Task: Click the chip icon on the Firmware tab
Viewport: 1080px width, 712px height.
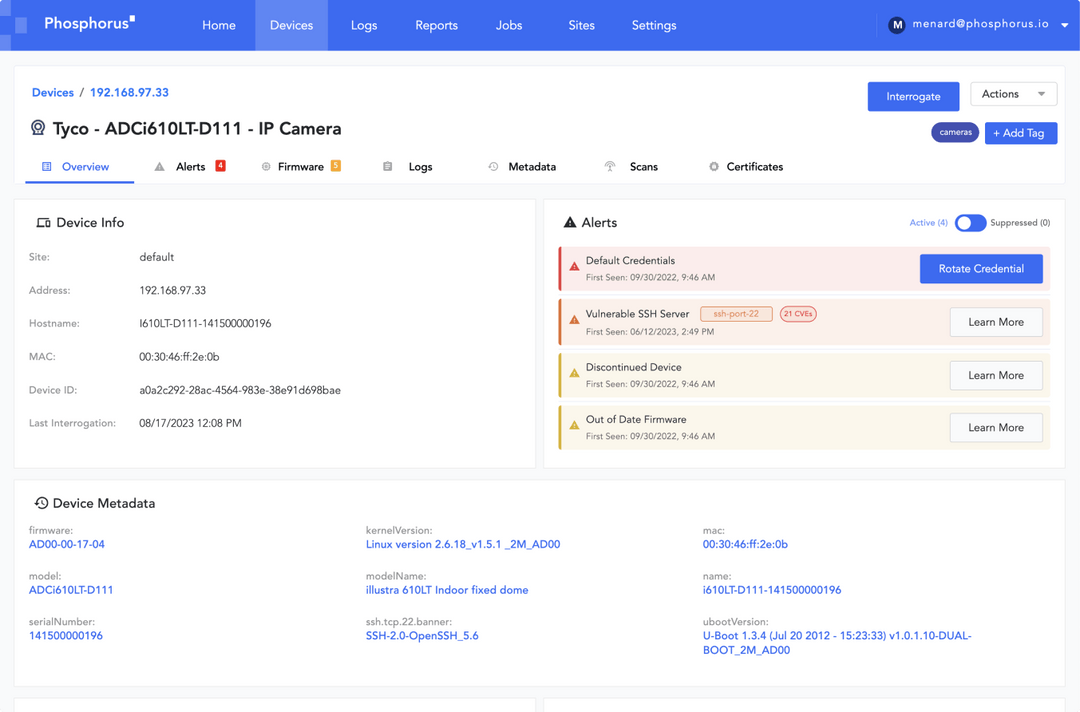Action: click(264, 166)
